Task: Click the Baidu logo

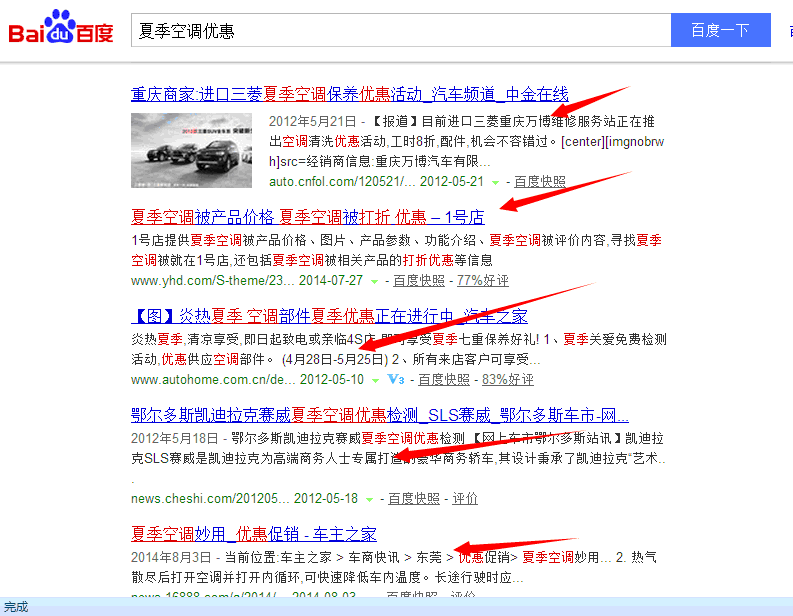Action: pyautogui.click(x=61, y=27)
